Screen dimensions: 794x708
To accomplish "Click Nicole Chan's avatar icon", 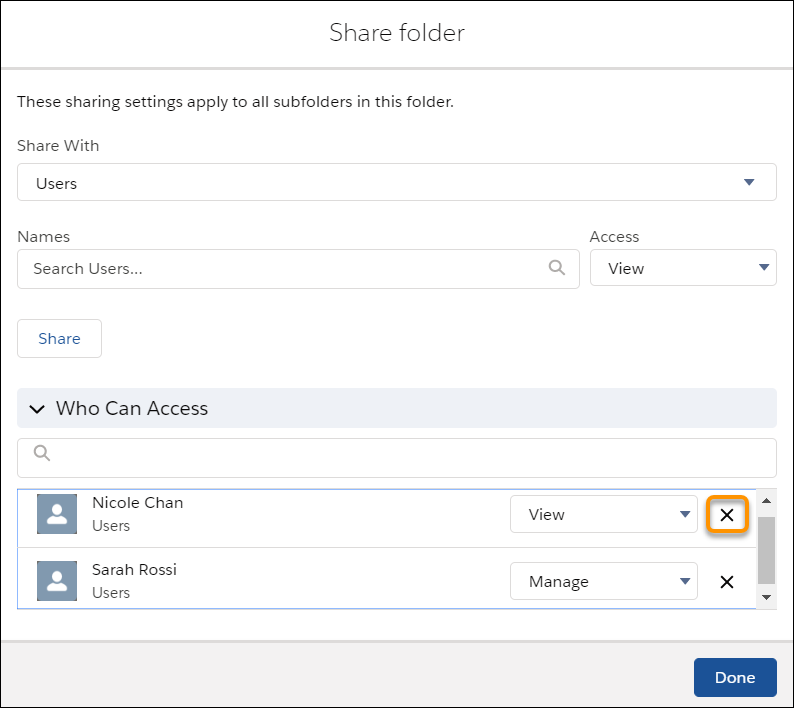I will pos(57,514).
